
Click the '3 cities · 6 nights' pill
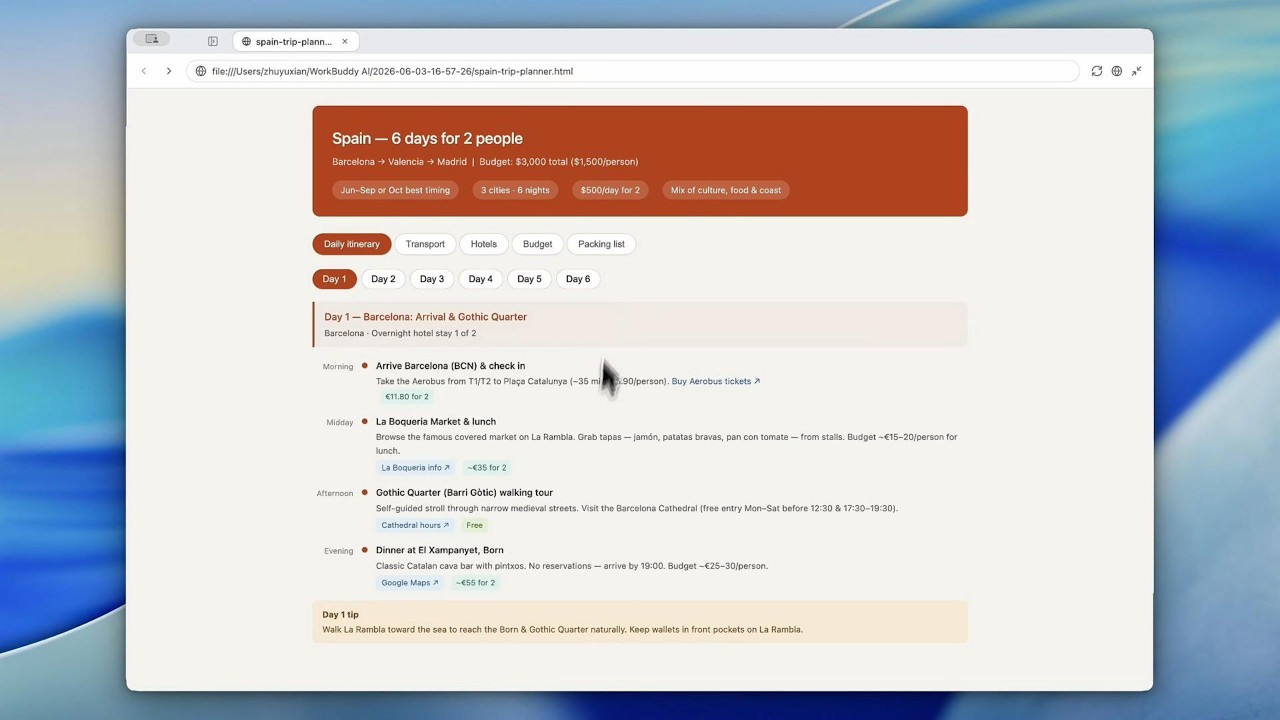(x=515, y=190)
